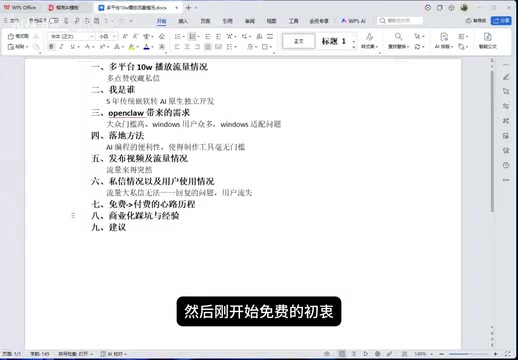The height and width of the screenshot is (360, 518).
Task: Toggle italic formatting
Action: (x=61, y=47)
